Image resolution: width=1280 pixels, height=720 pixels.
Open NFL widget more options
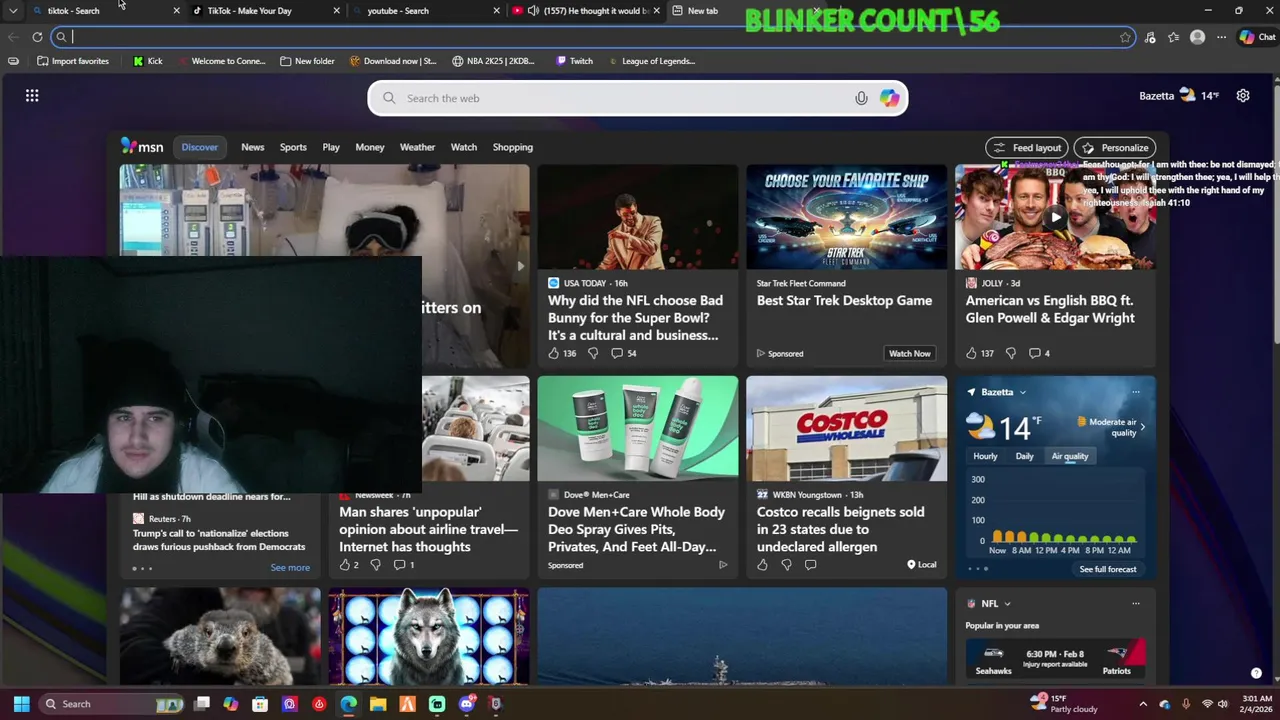click(x=1135, y=604)
